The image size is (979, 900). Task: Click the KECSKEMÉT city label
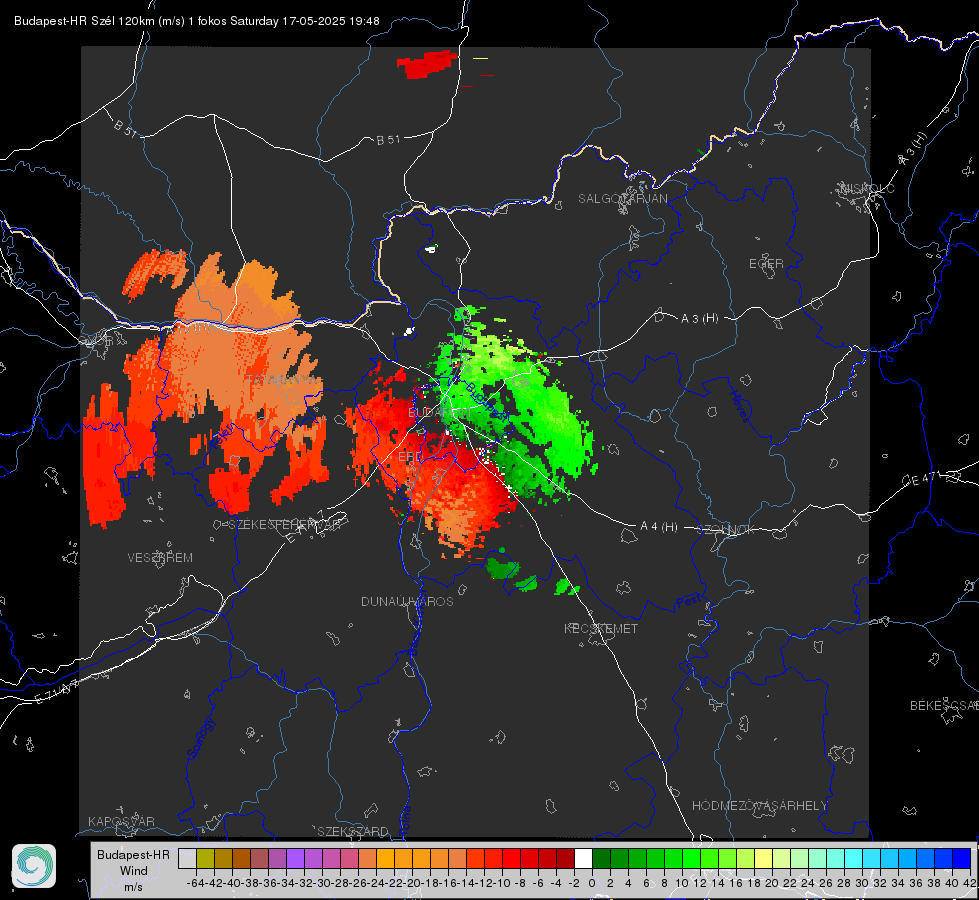point(601,628)
